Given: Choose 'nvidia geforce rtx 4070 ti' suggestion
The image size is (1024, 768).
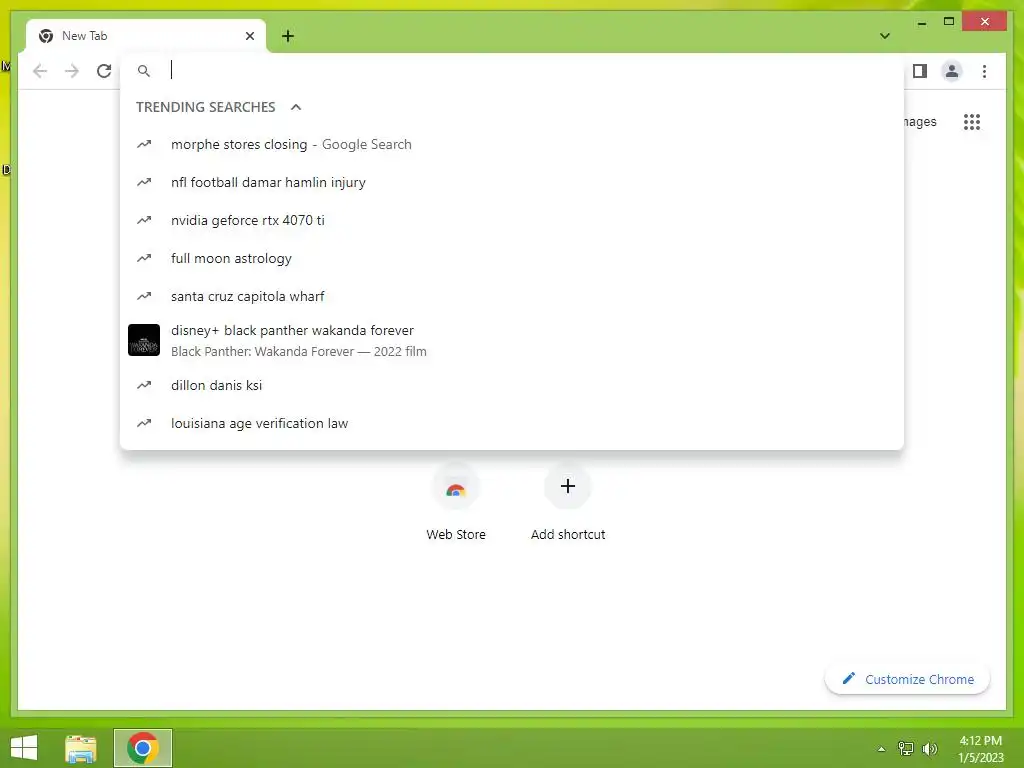Looking at the screenshot, I should click(x=512, y=220).
